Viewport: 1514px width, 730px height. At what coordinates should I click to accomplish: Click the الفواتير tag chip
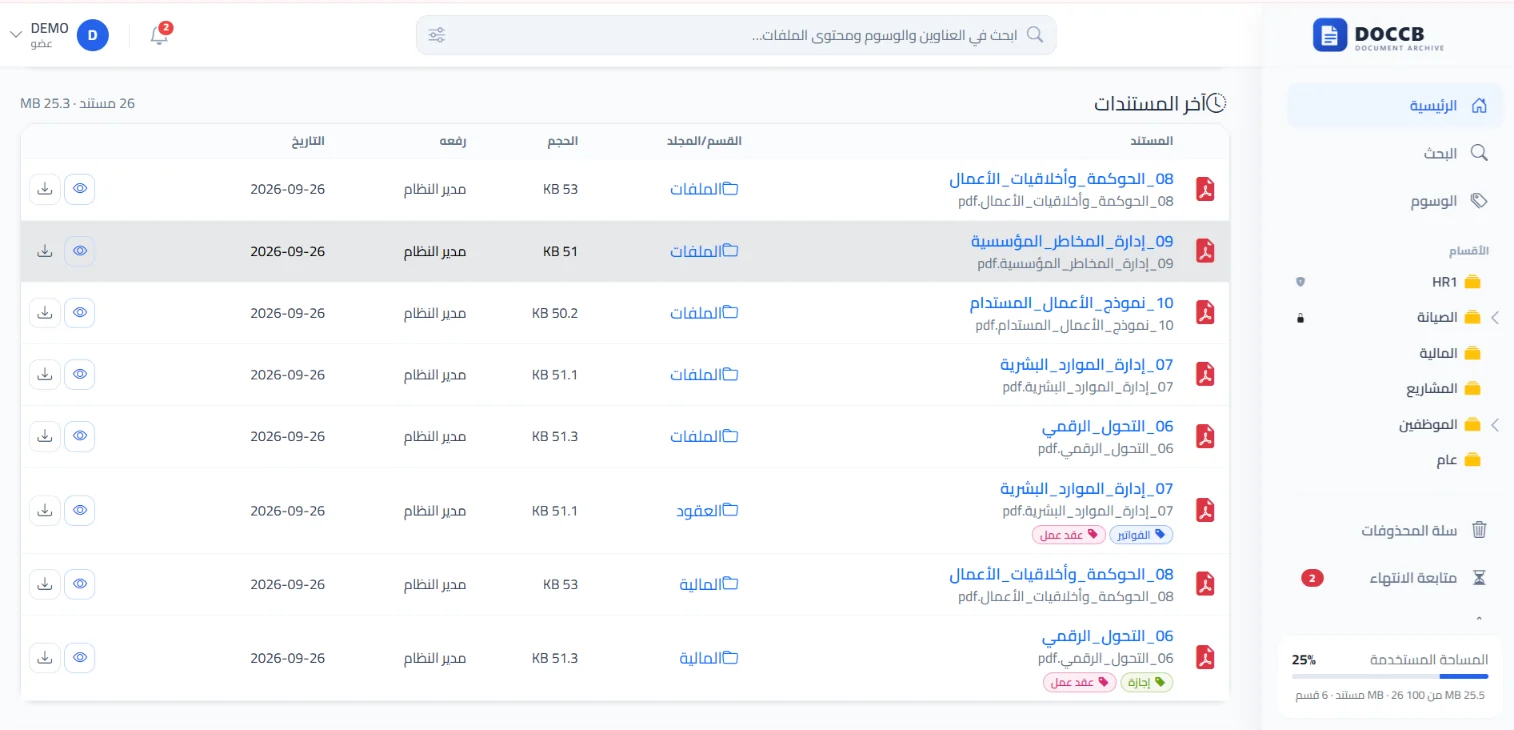point(1141,535)
